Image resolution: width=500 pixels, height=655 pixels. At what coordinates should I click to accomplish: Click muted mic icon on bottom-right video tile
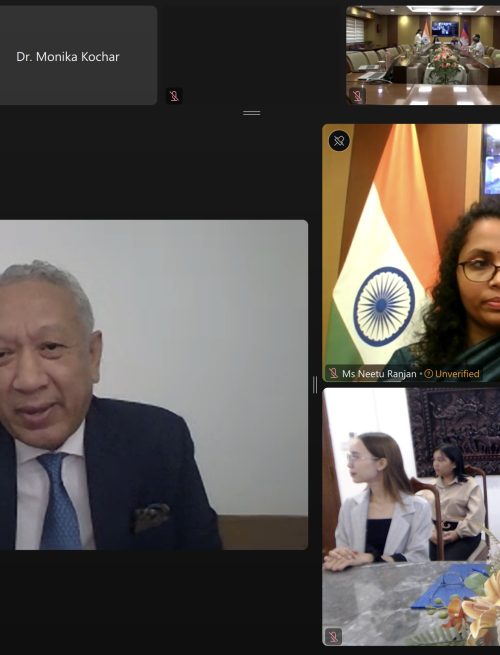[333, 637]
